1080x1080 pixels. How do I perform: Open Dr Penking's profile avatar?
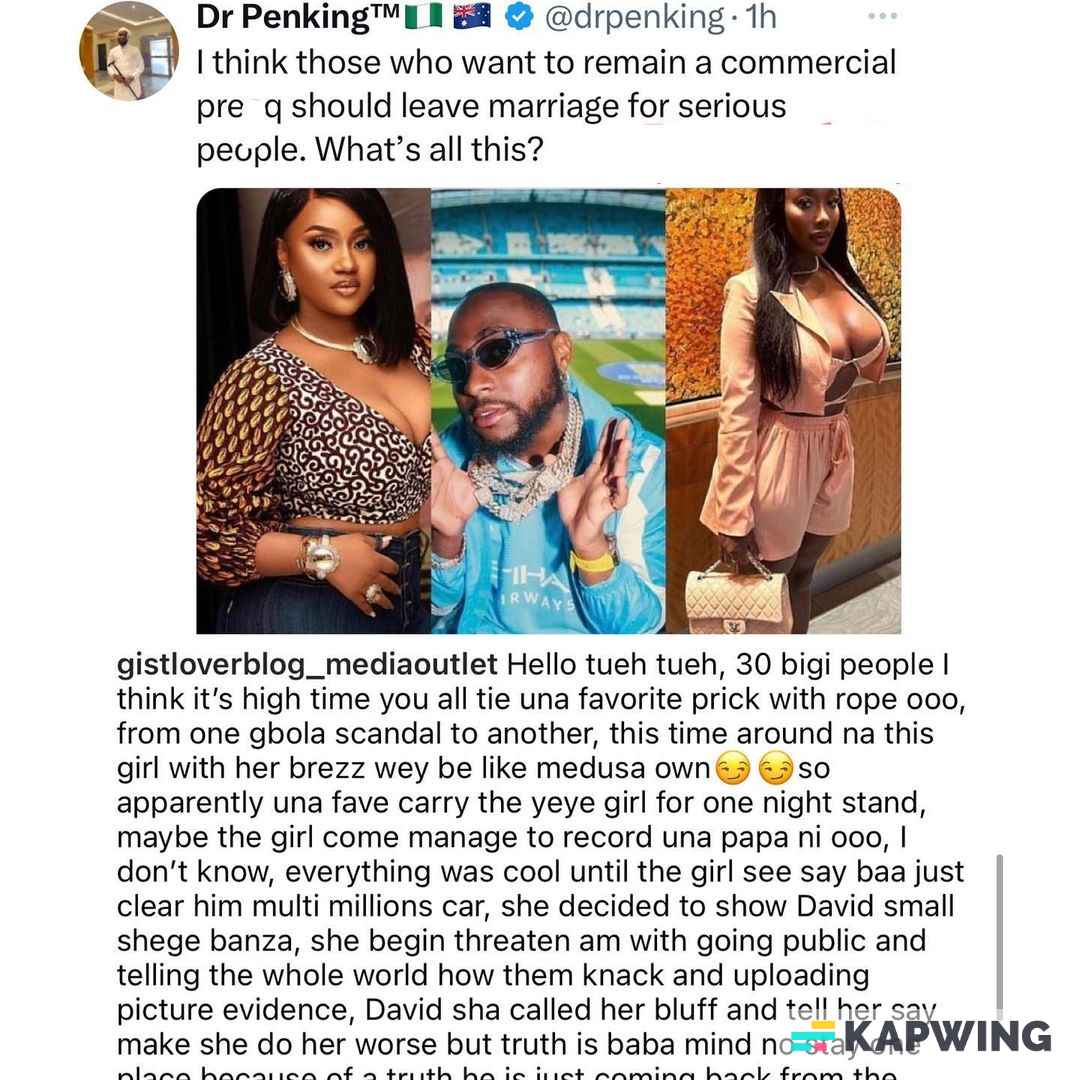129,52
